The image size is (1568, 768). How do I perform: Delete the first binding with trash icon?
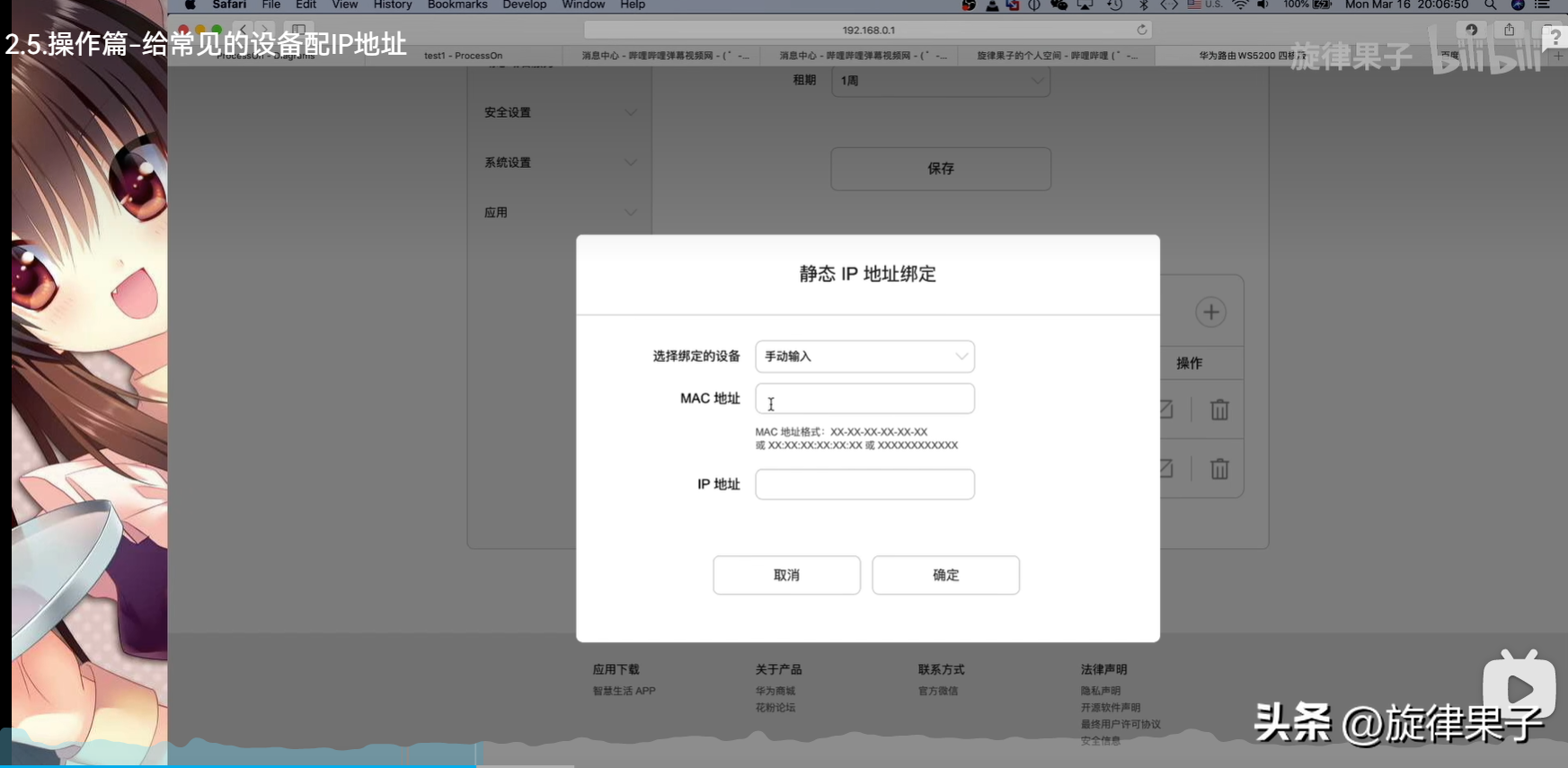(1218, 410)
